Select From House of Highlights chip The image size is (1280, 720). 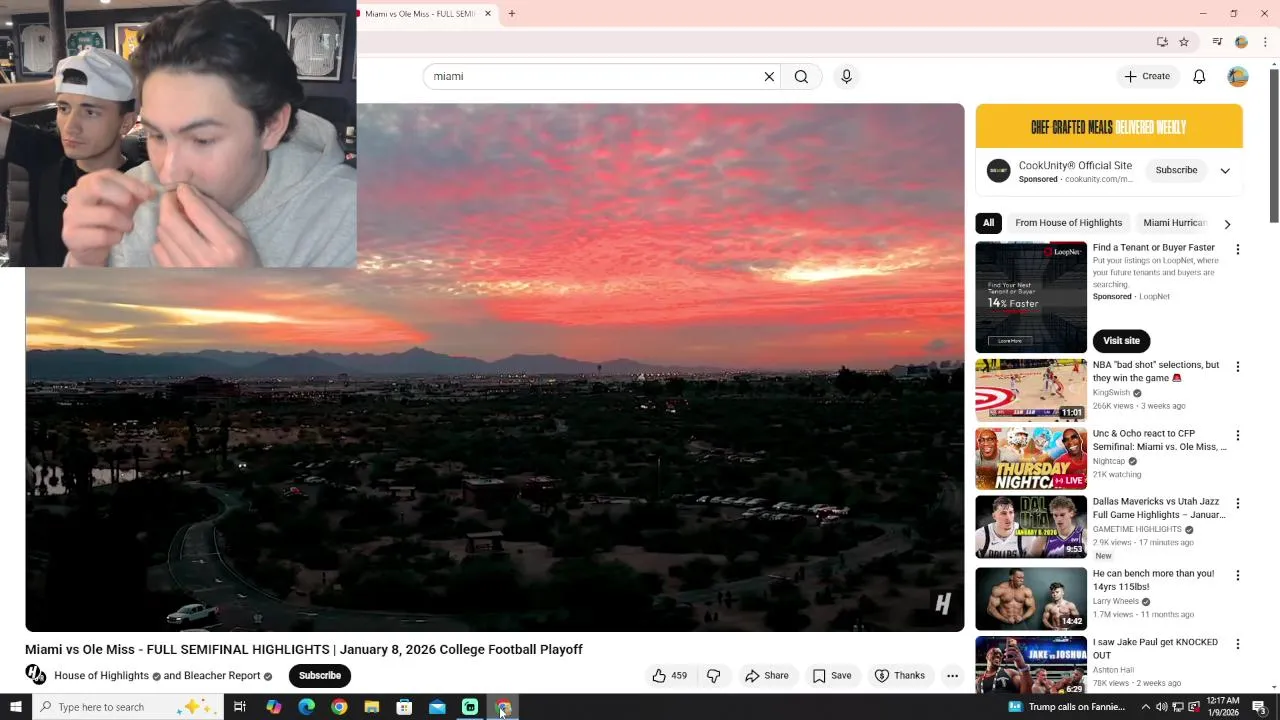(1068, 223)
